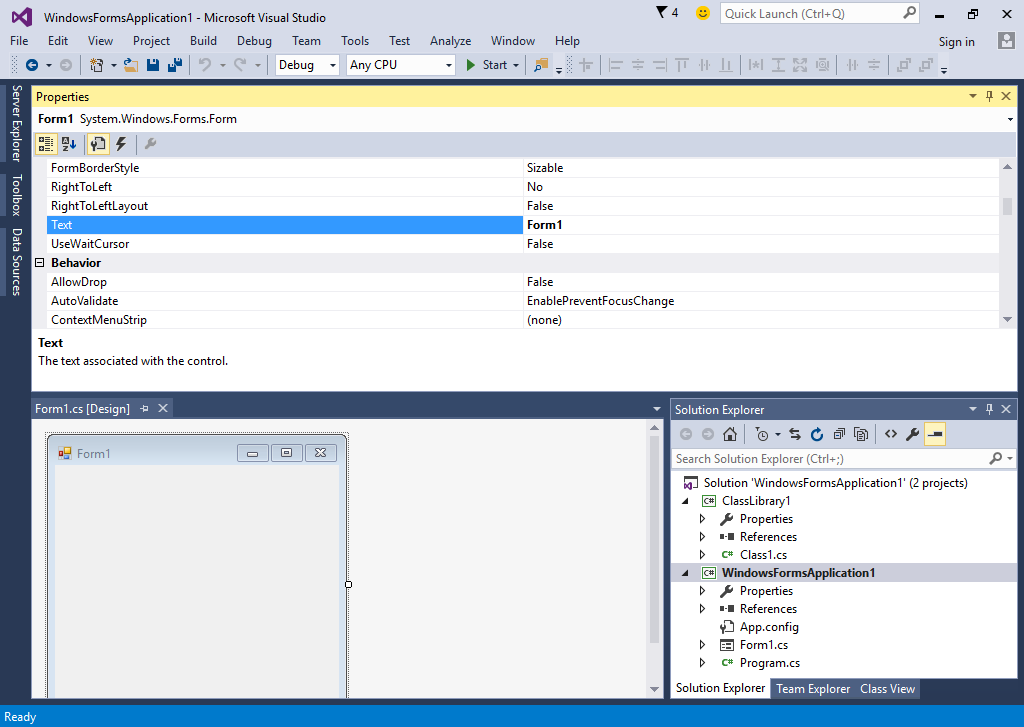Image resolution: width=1024 pixels, height=727 pixels.
Task: Close the Form1.cs [Design] tab
Action: (x=163, y=408)
